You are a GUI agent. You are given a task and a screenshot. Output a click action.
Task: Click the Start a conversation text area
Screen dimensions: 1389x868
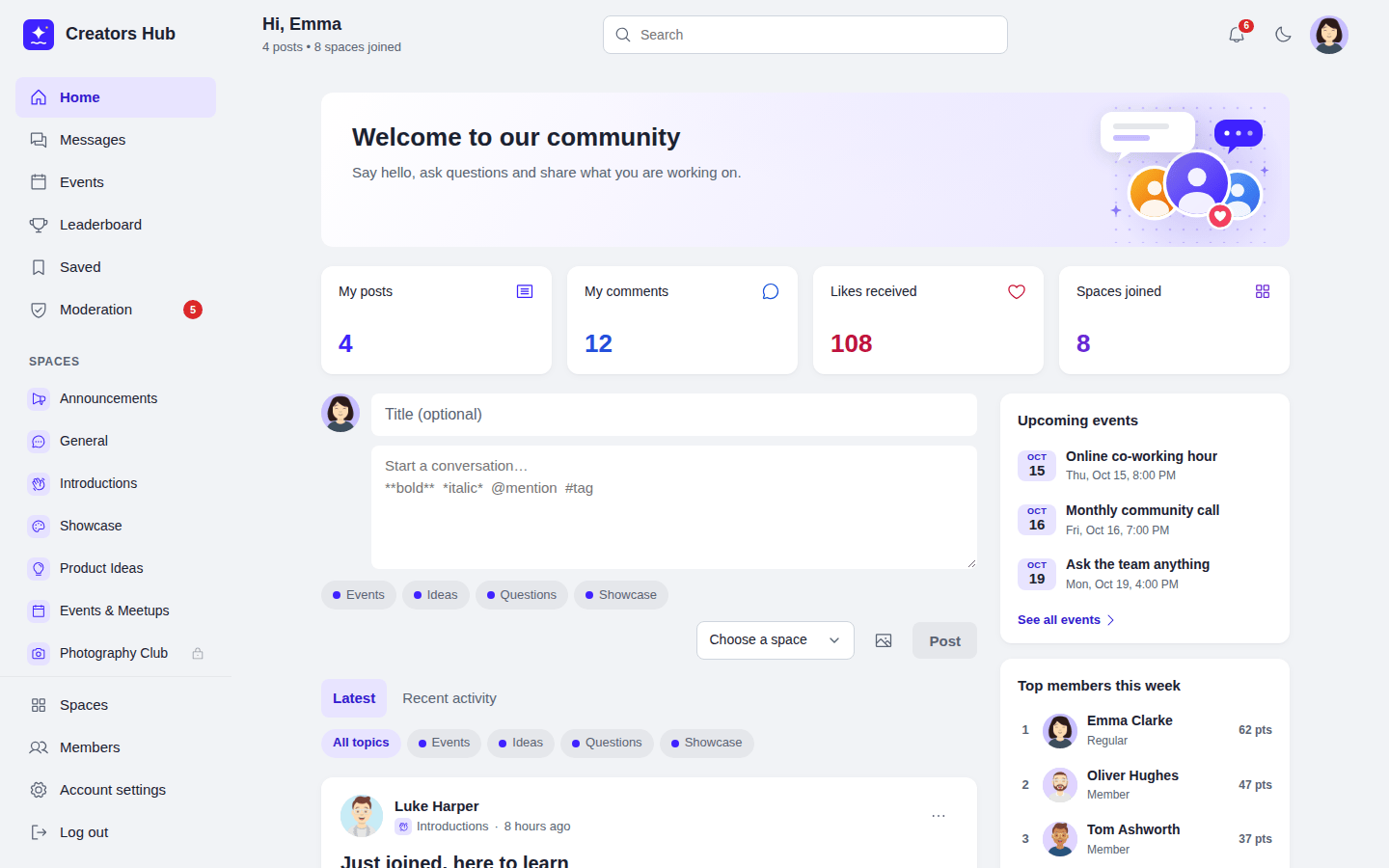[674, 507]
